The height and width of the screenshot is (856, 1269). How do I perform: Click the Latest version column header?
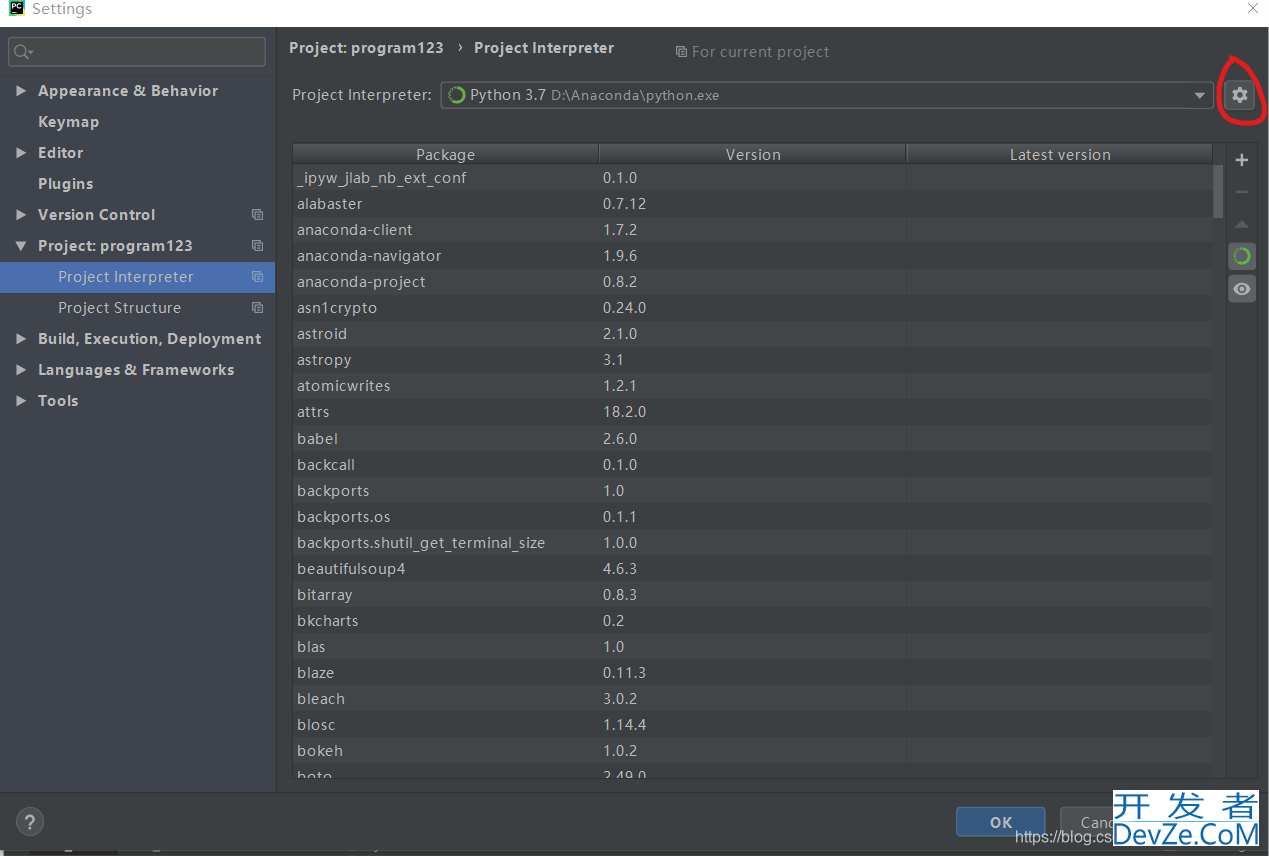click(1060, 154)
